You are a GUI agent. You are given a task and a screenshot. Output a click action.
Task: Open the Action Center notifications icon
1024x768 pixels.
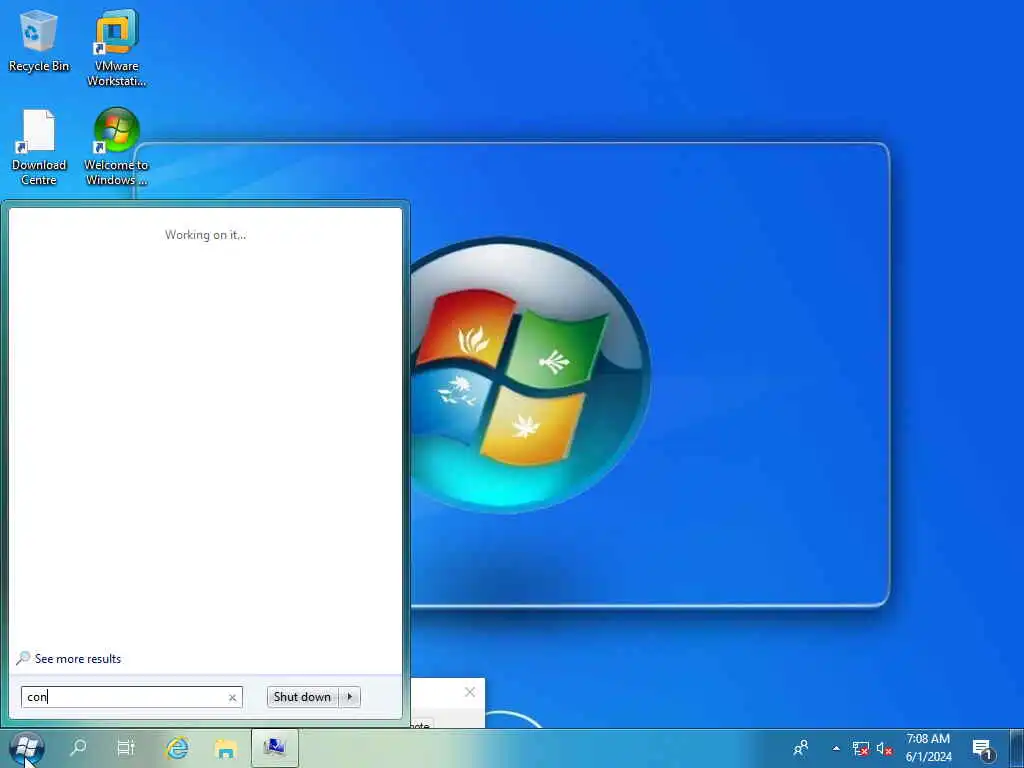(x=982, y=749)
